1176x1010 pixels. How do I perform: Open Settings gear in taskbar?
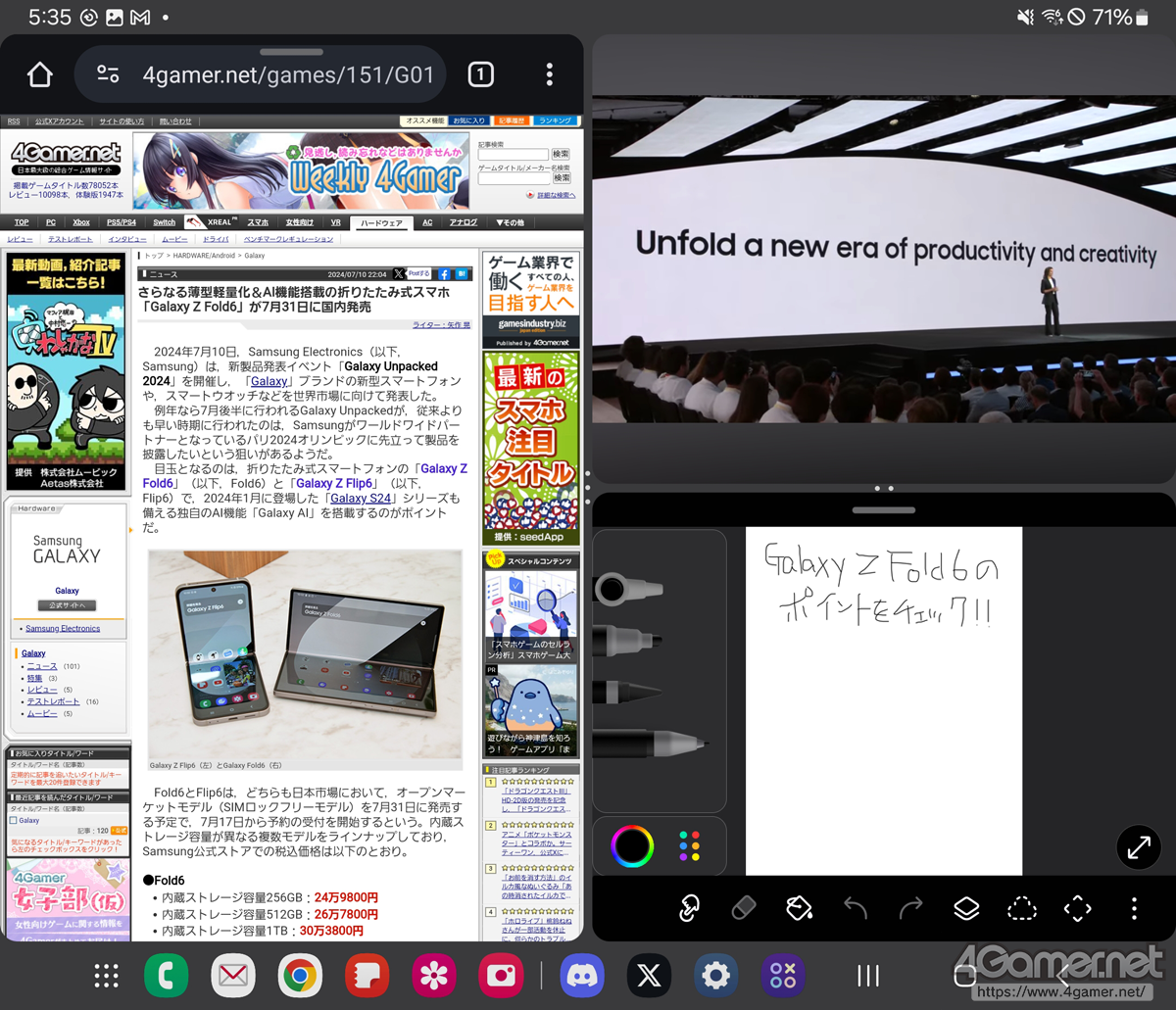[x=715, y=976]
